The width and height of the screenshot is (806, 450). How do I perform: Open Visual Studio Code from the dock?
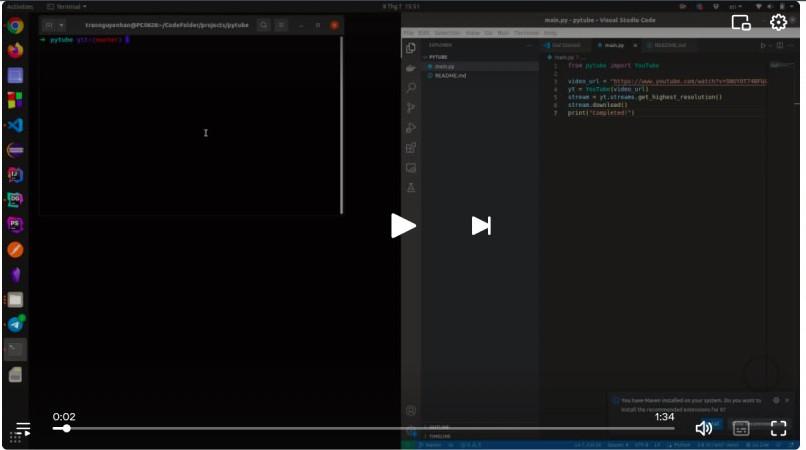[x=15, y=125]
